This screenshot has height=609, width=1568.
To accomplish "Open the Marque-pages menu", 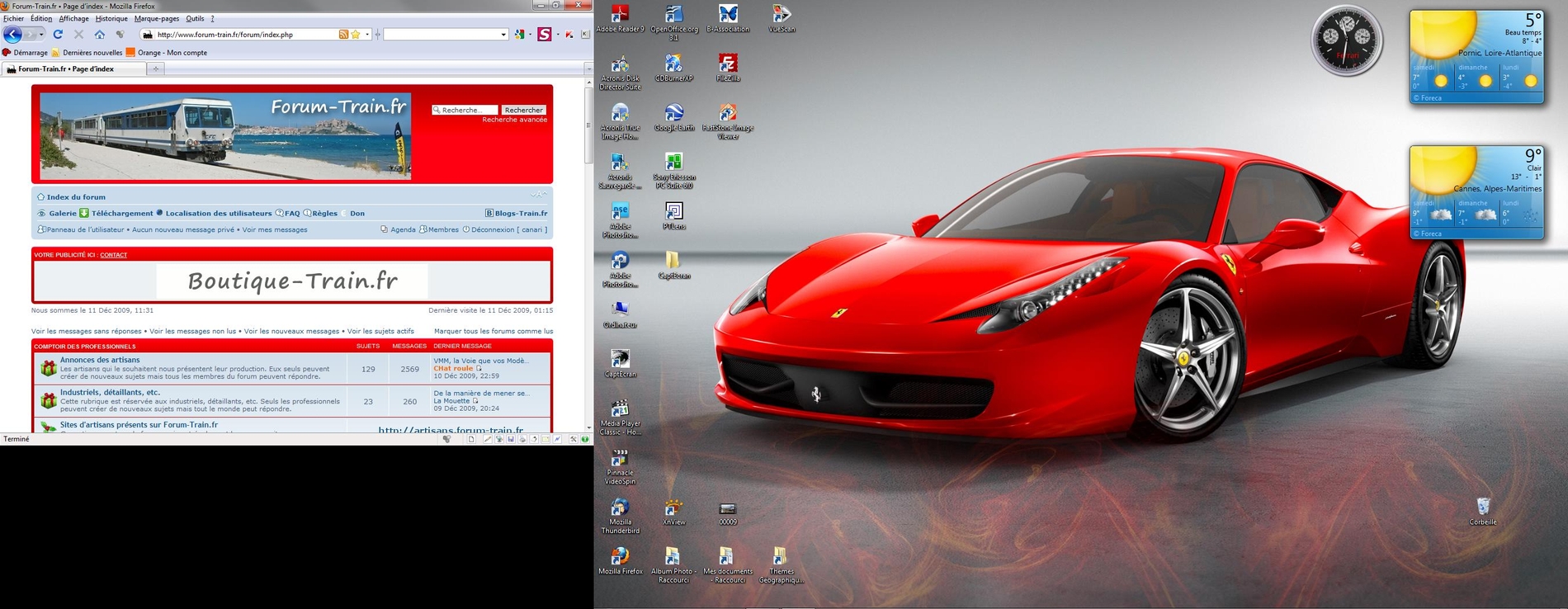I will pos(157,18).
